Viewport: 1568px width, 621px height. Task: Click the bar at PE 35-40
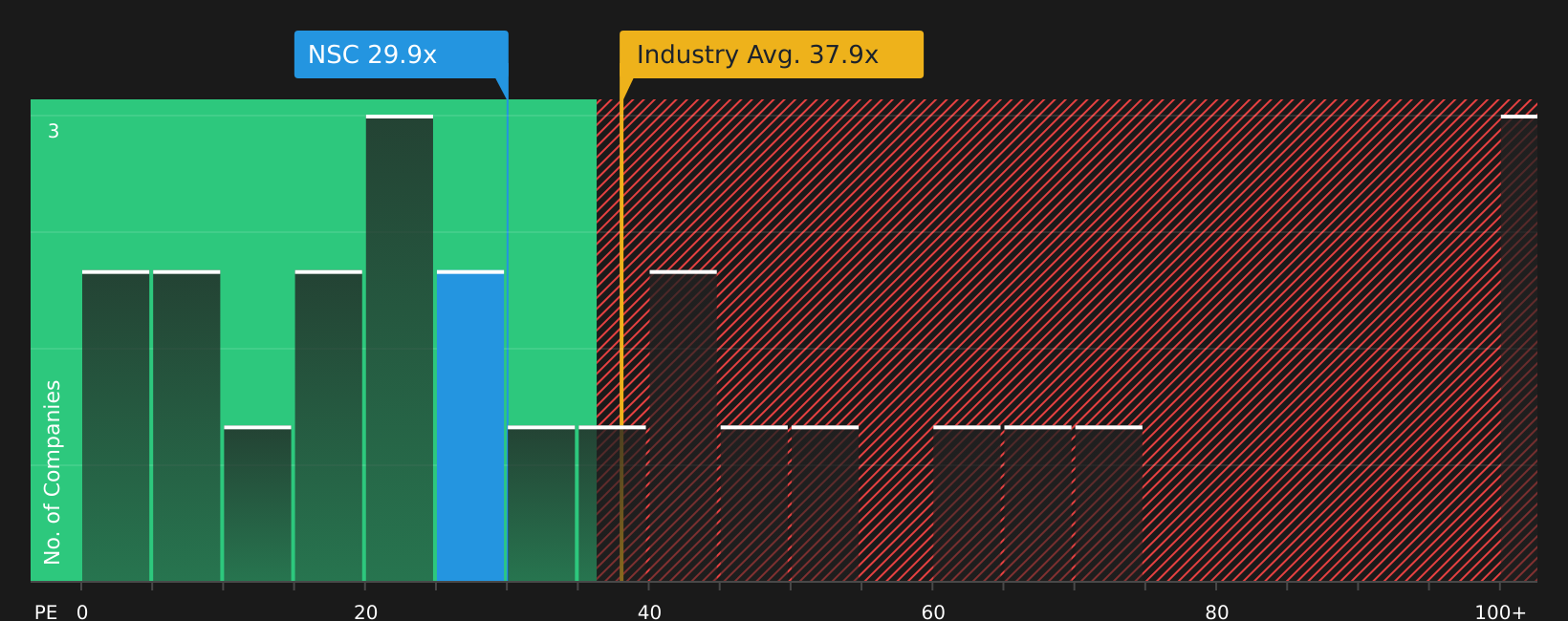(612, 503)
